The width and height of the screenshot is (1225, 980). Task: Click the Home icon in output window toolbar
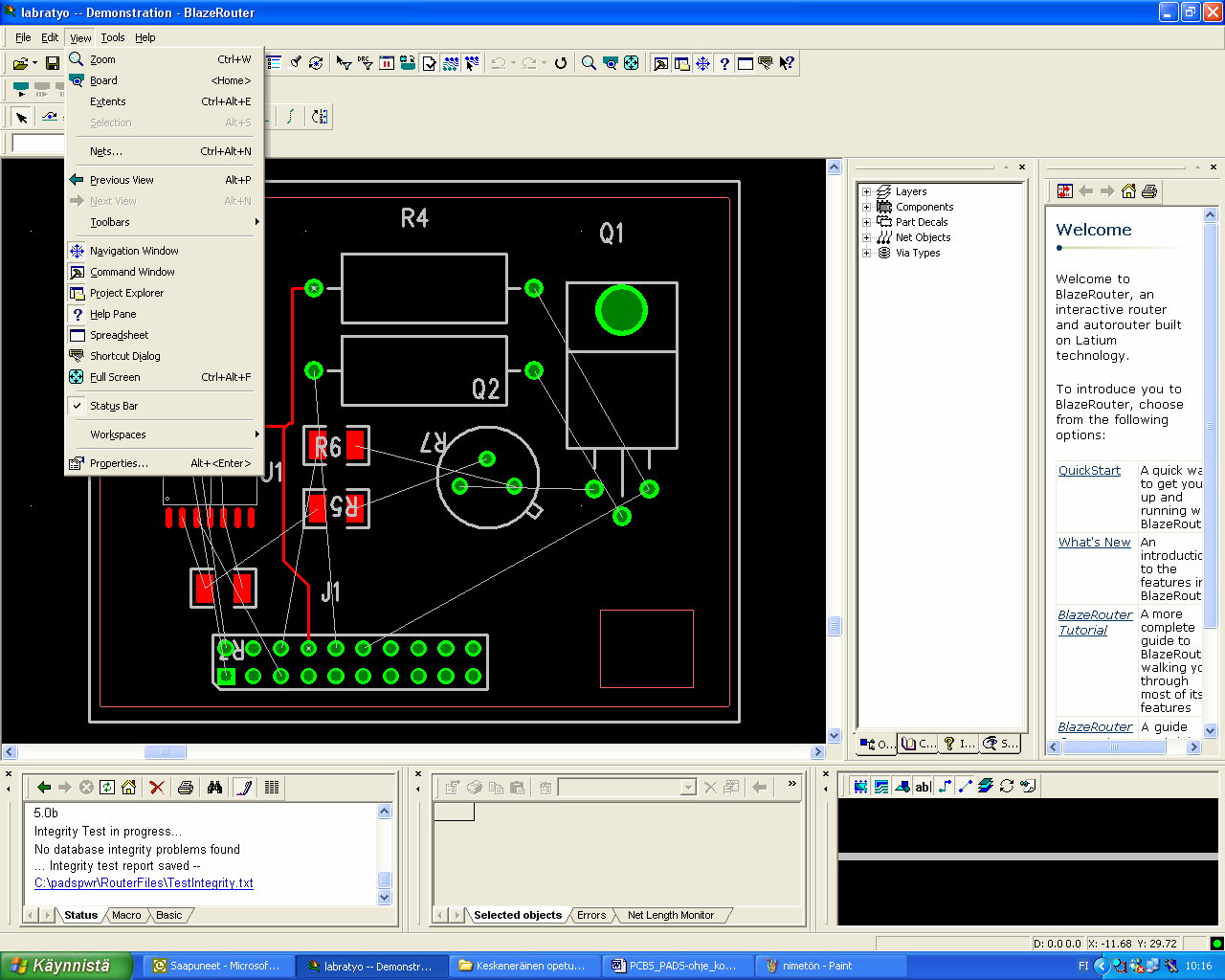[x=128, y=787]
